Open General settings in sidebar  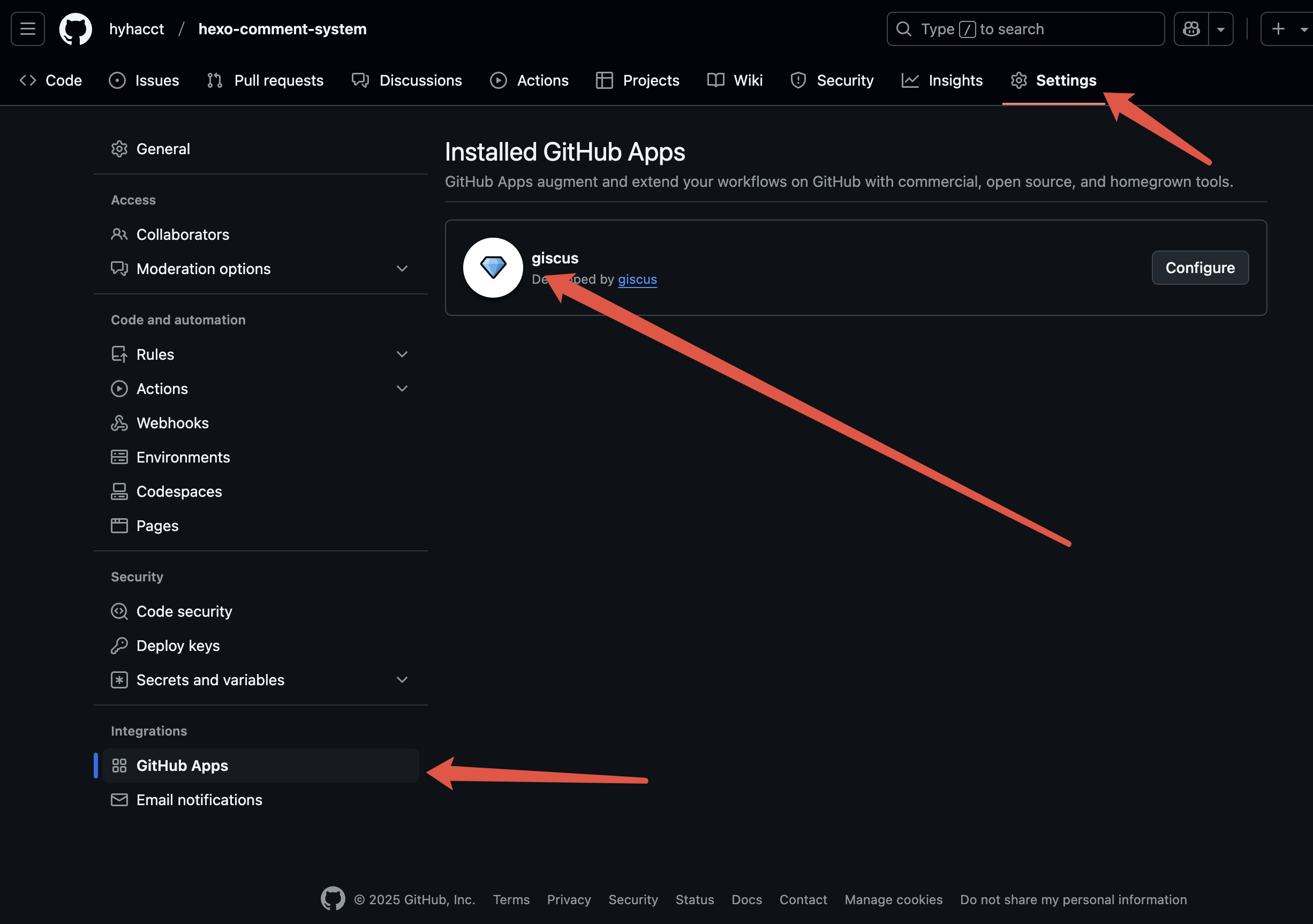tap(261, 149)
